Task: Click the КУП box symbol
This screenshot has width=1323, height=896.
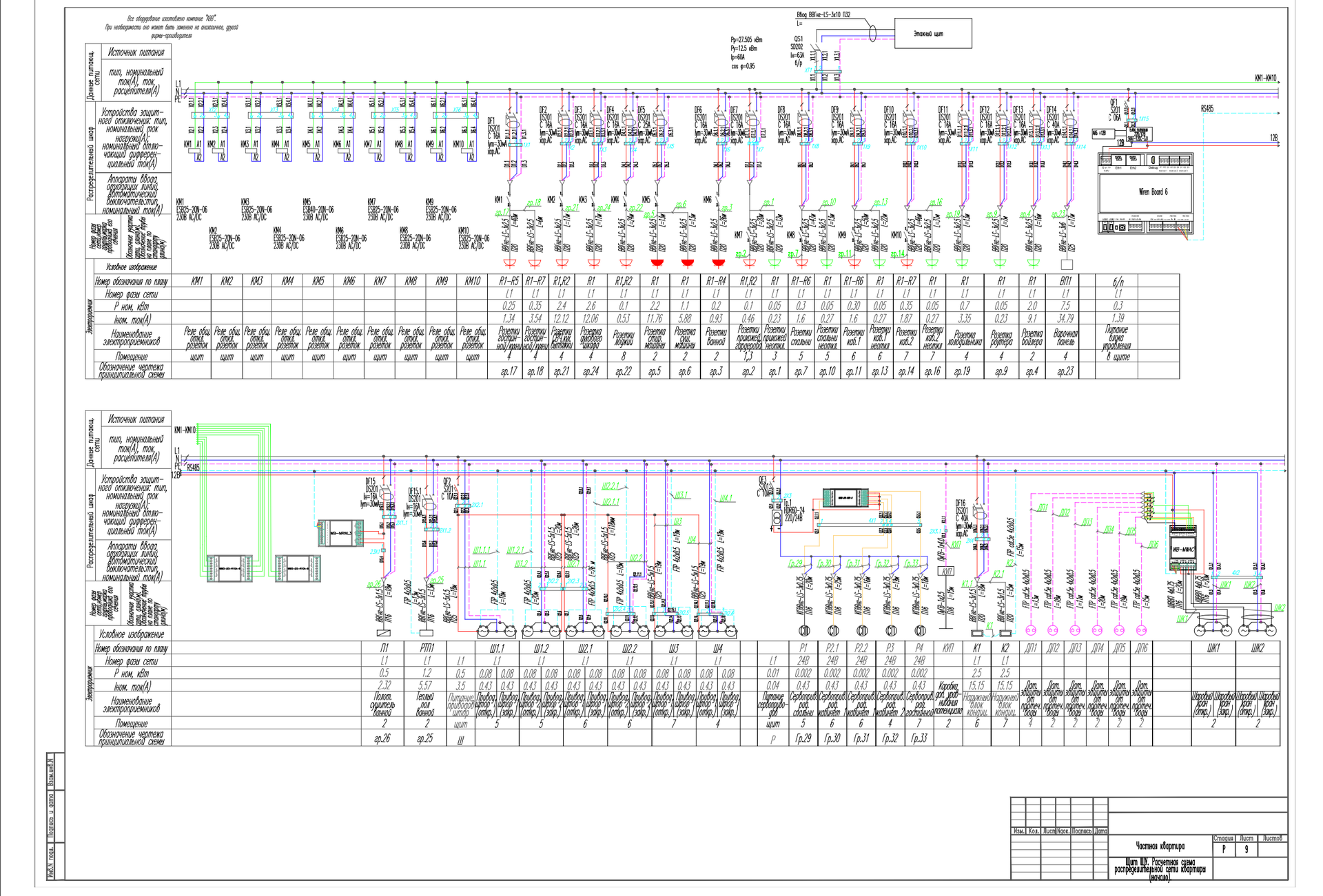Action: (x=947, y=572)
